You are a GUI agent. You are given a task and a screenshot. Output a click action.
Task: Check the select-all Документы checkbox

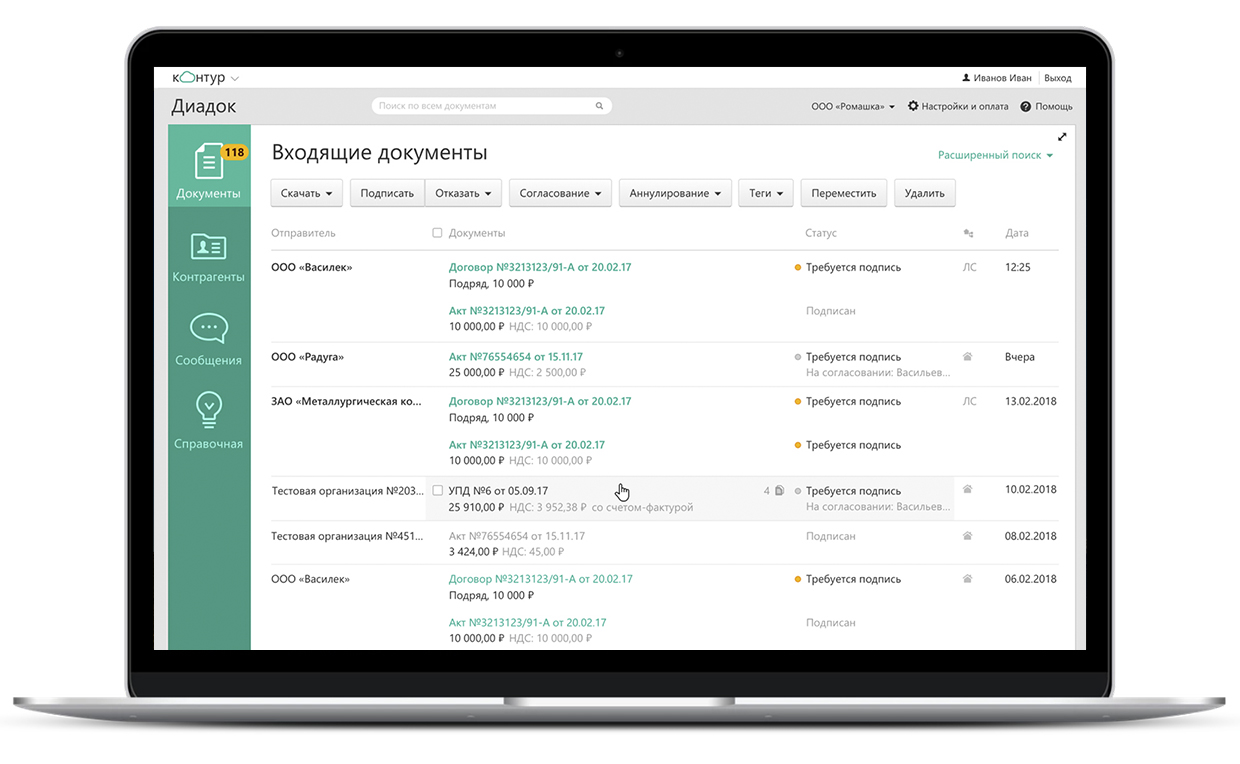[x=437, y=232]
